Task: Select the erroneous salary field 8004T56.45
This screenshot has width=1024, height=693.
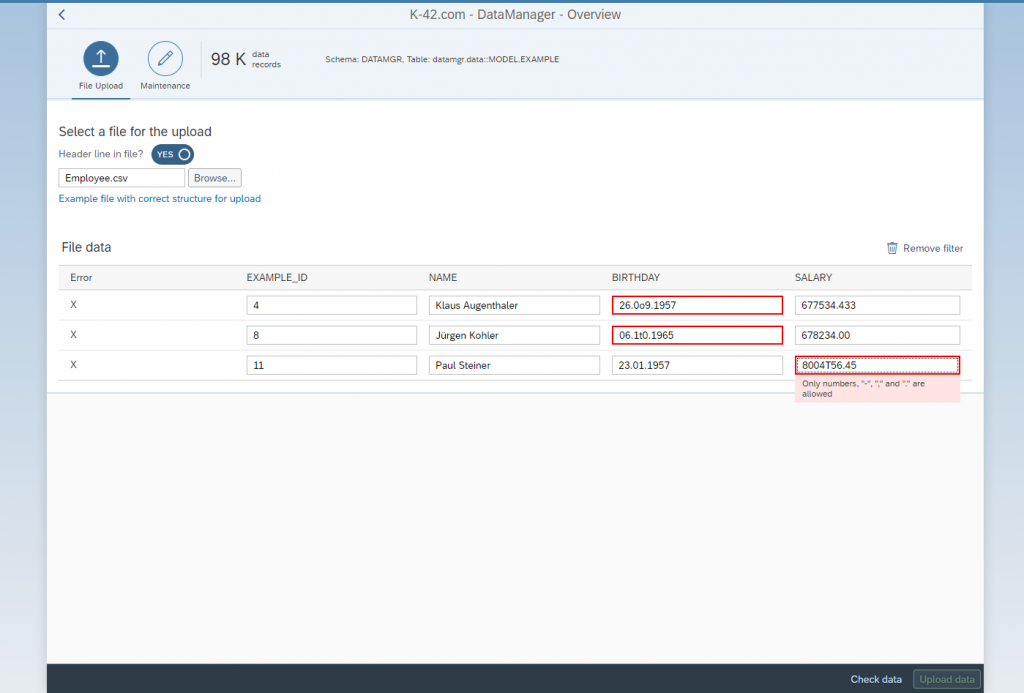Action: coord(876,365)
